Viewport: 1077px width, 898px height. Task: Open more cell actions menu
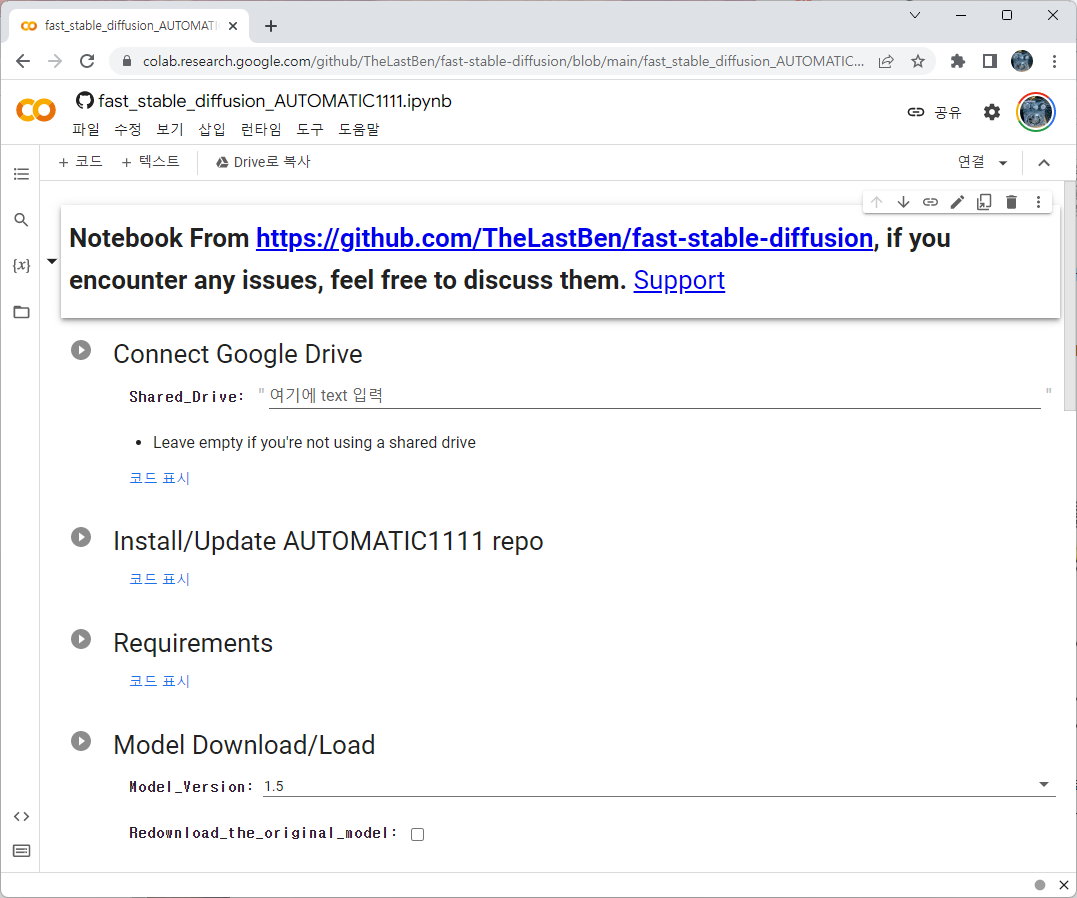pos(1038,202)
